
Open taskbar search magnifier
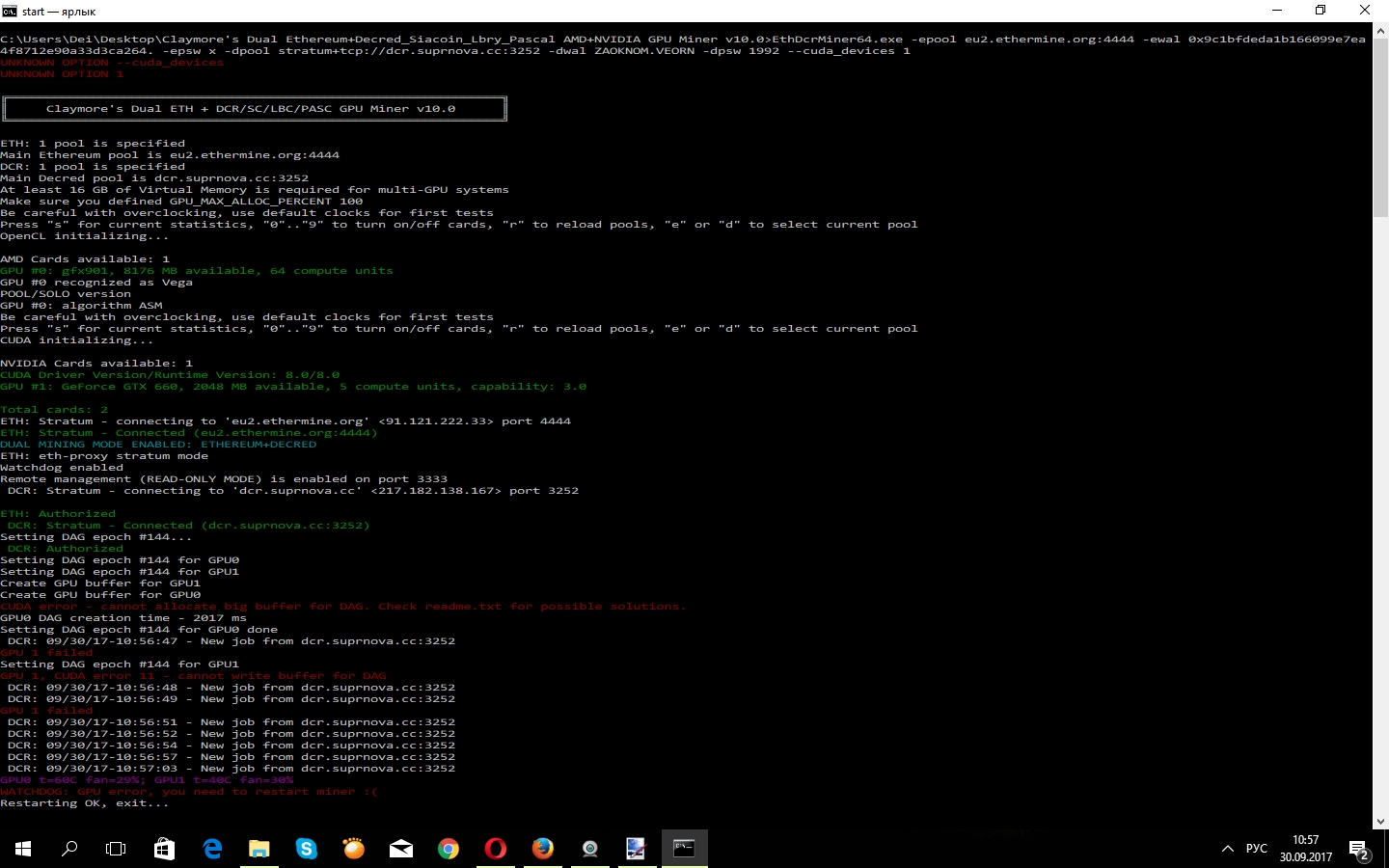tap(69, 849)
